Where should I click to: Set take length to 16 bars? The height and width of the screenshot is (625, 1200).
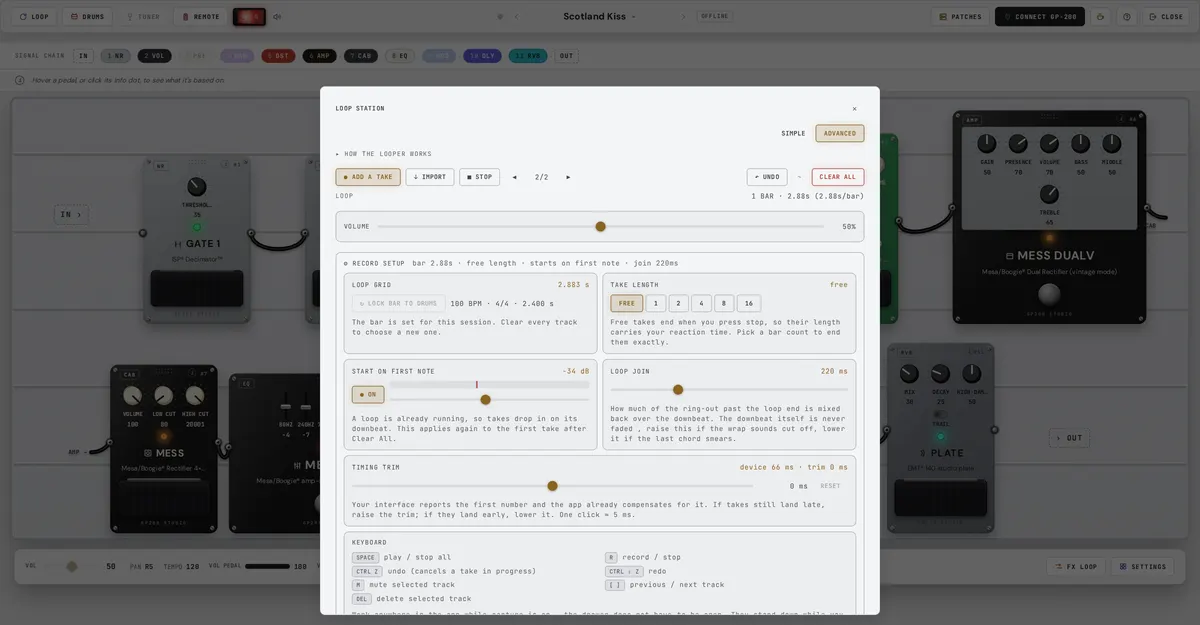click(x=749, y=303)
